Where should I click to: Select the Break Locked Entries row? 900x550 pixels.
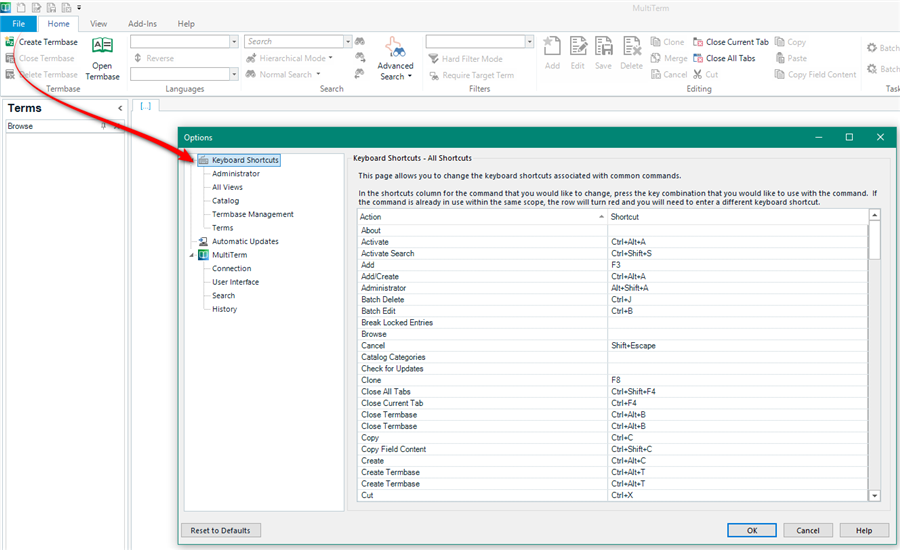[482, 323]
